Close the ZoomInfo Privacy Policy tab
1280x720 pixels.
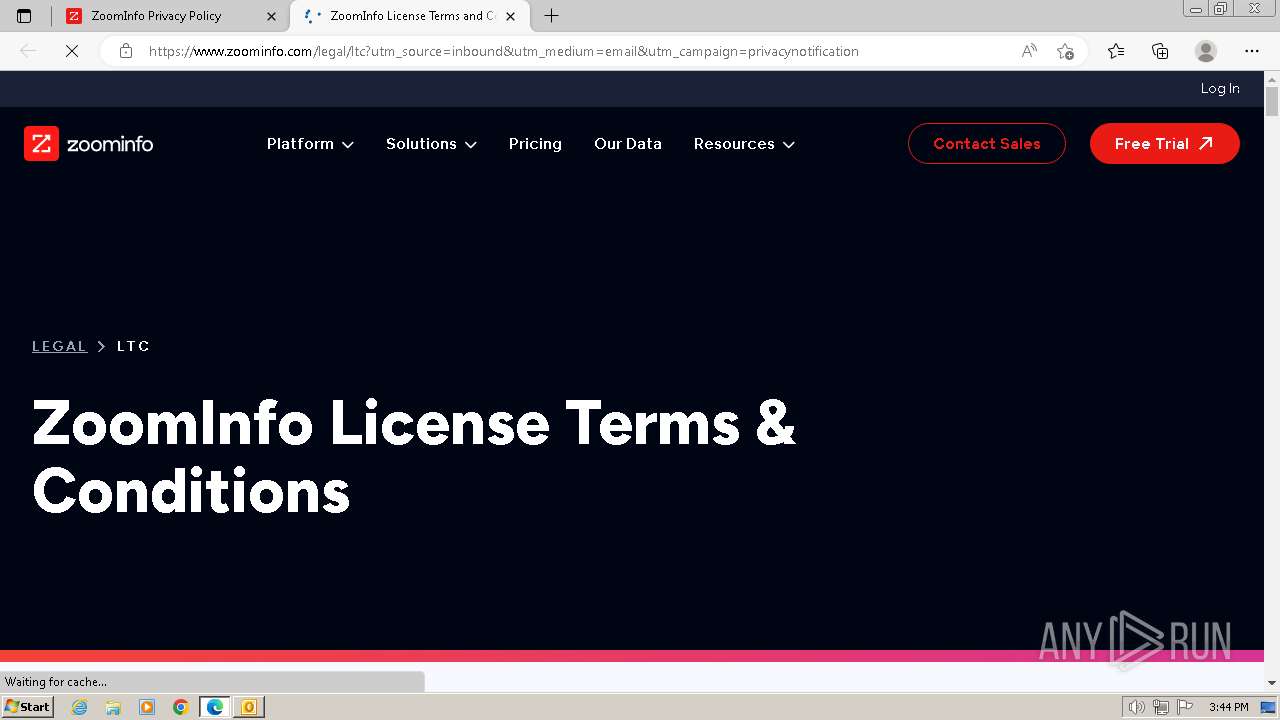(x=271, y=16)
